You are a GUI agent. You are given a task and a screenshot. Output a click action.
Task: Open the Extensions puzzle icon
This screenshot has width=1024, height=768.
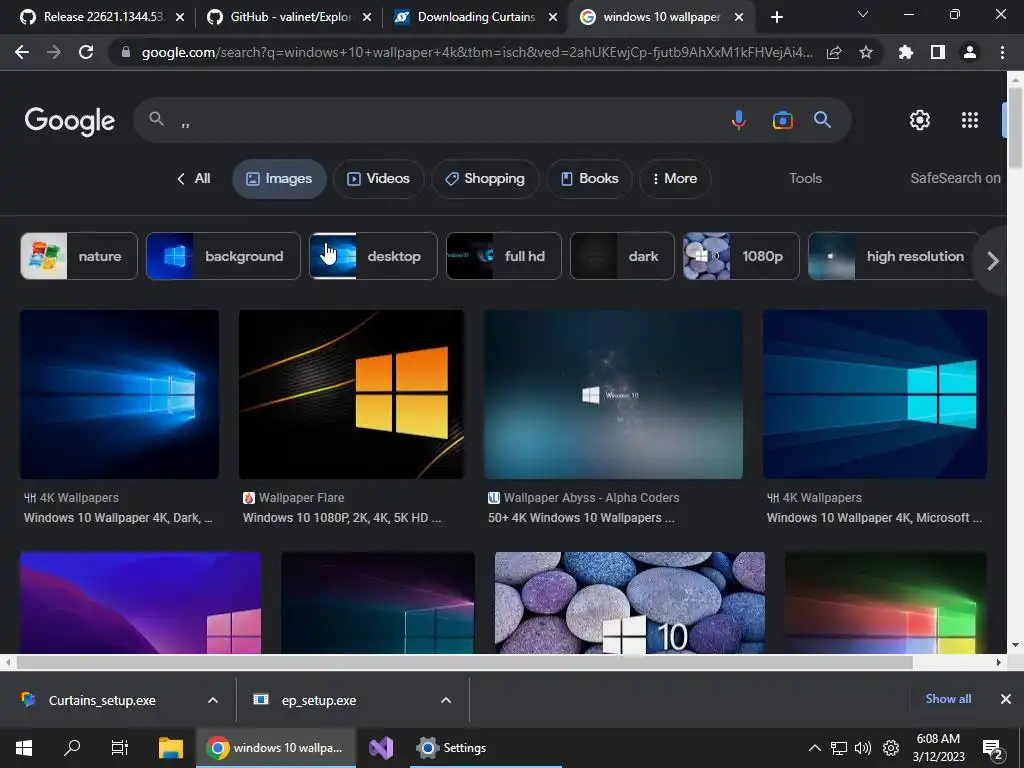coord(905,52)
